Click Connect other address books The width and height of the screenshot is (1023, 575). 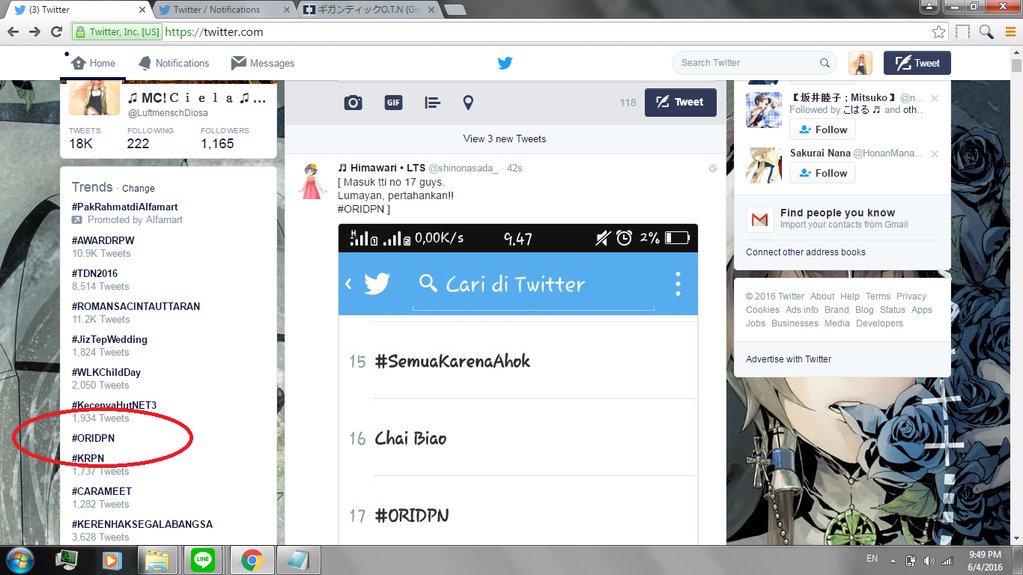[x=806, y=252]
